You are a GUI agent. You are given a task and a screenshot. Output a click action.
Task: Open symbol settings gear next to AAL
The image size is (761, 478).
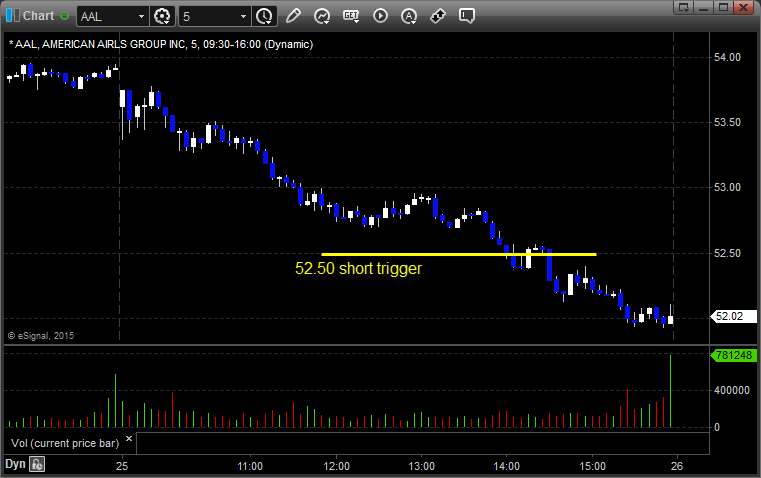click(x=162, y=16)
